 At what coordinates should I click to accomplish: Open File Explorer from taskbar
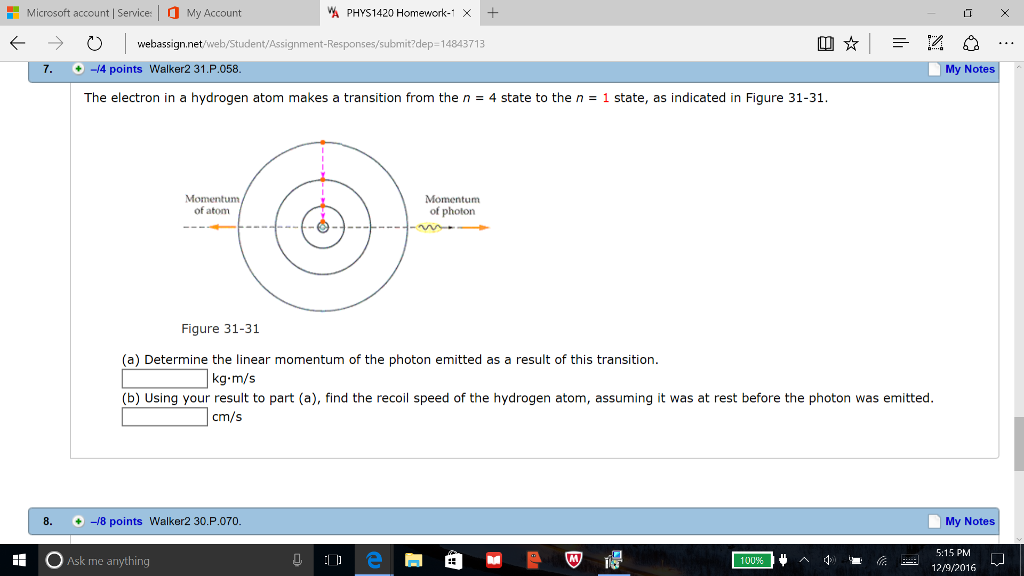(x=413, y=560)
